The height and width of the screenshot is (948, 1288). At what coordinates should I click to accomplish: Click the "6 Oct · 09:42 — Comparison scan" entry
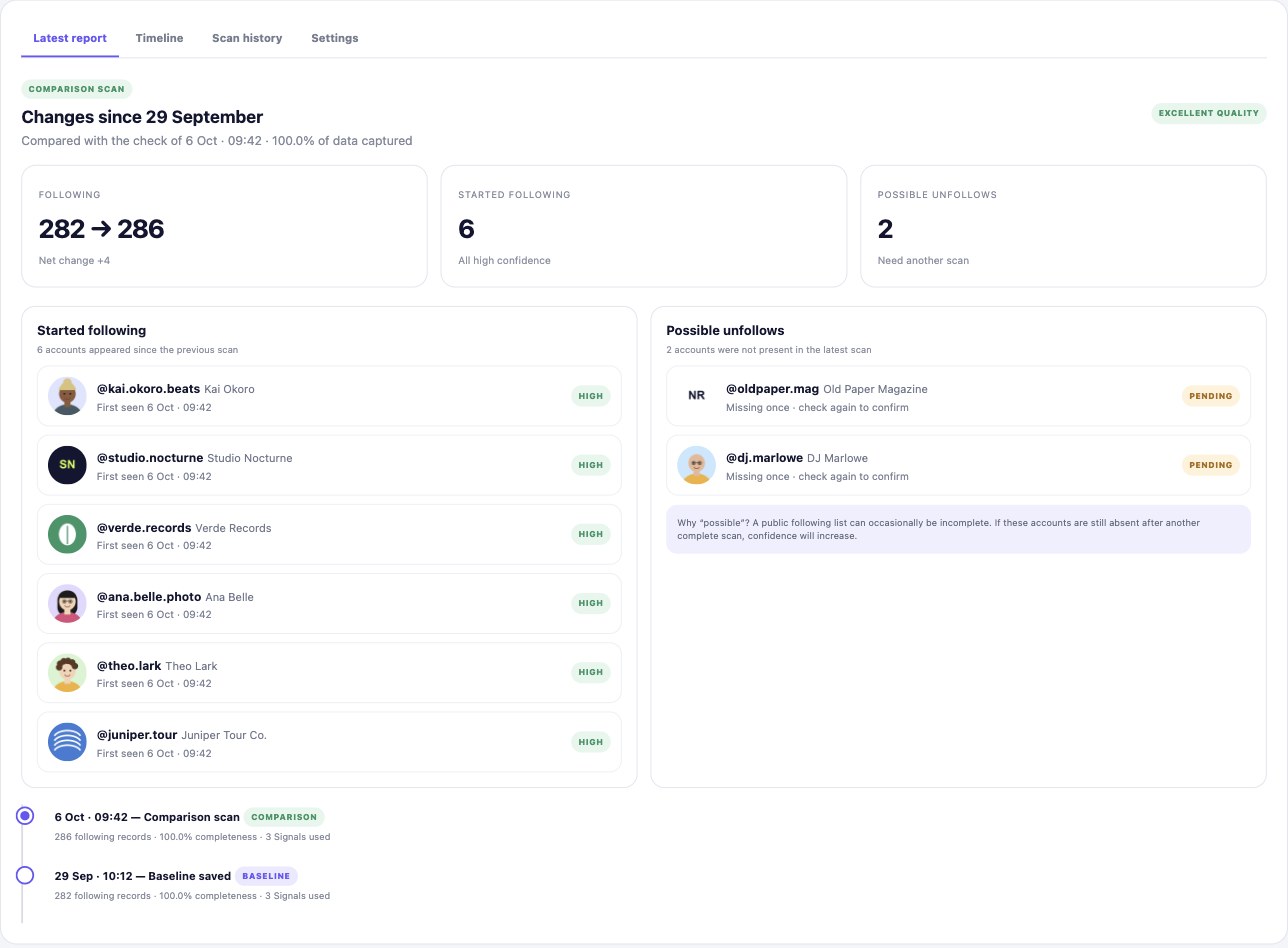click(147, 817)
